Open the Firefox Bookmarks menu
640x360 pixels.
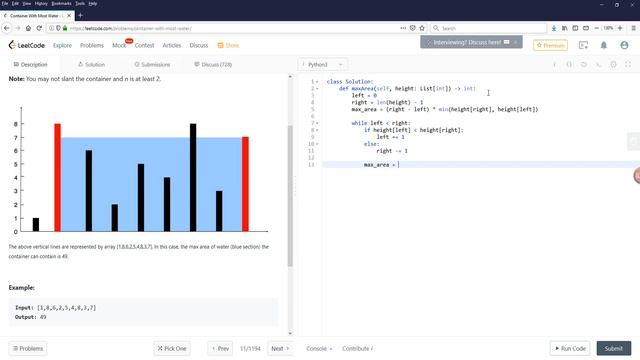coord(61,3)
